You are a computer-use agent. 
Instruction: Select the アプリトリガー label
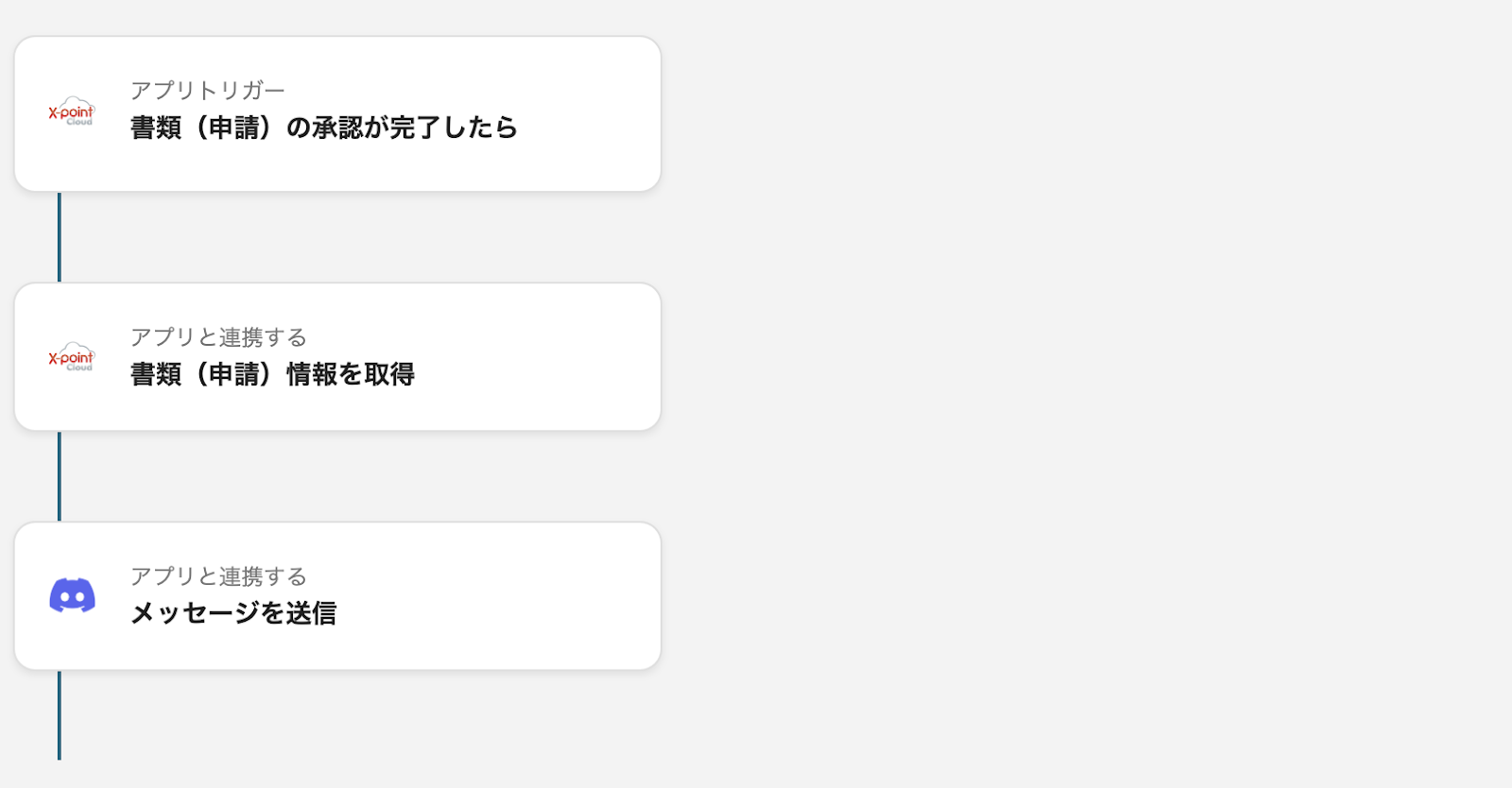point(207,91)
